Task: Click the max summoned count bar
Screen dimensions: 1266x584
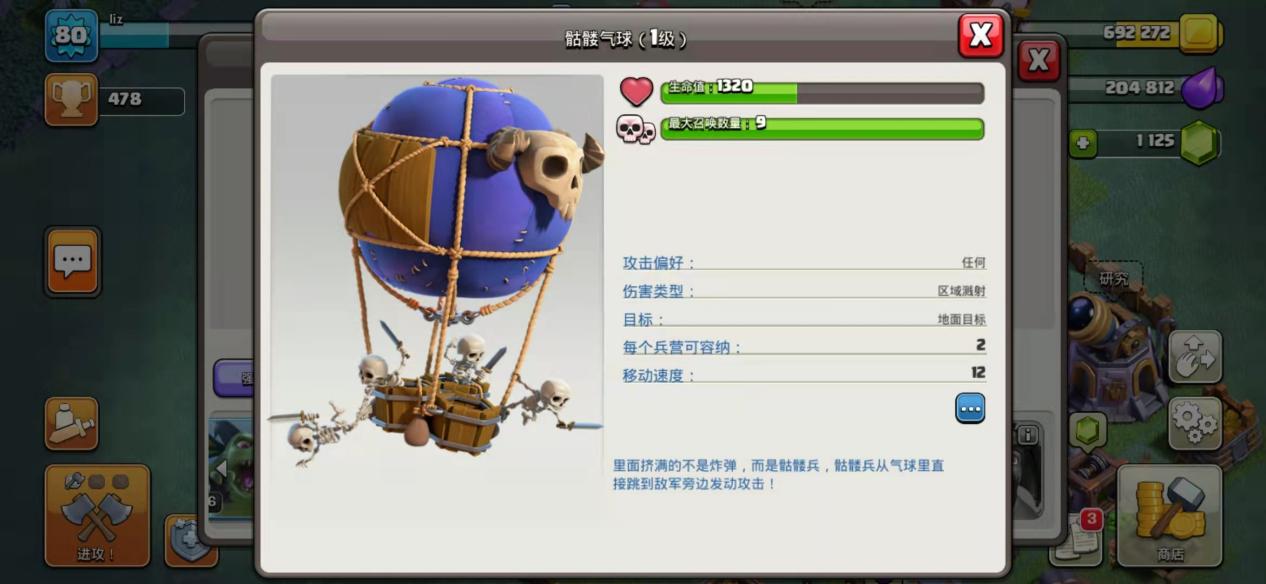Action: tap(822, 129)
